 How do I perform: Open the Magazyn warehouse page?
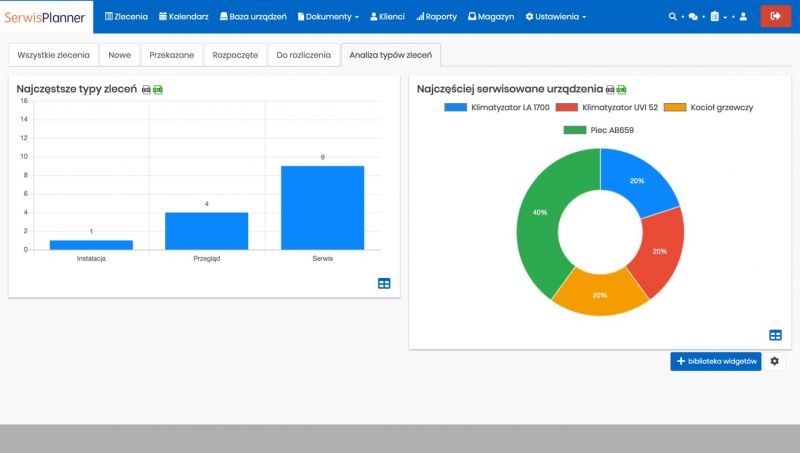(491, 16)
